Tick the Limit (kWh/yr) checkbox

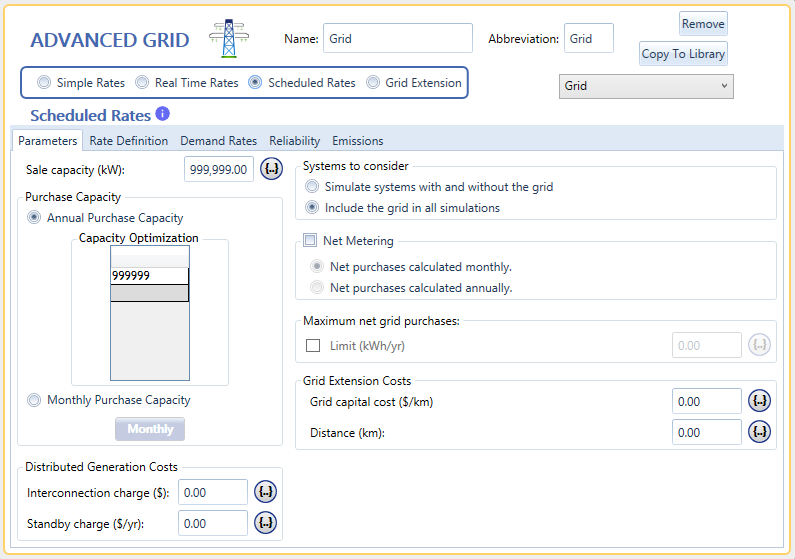pos(313,346)
